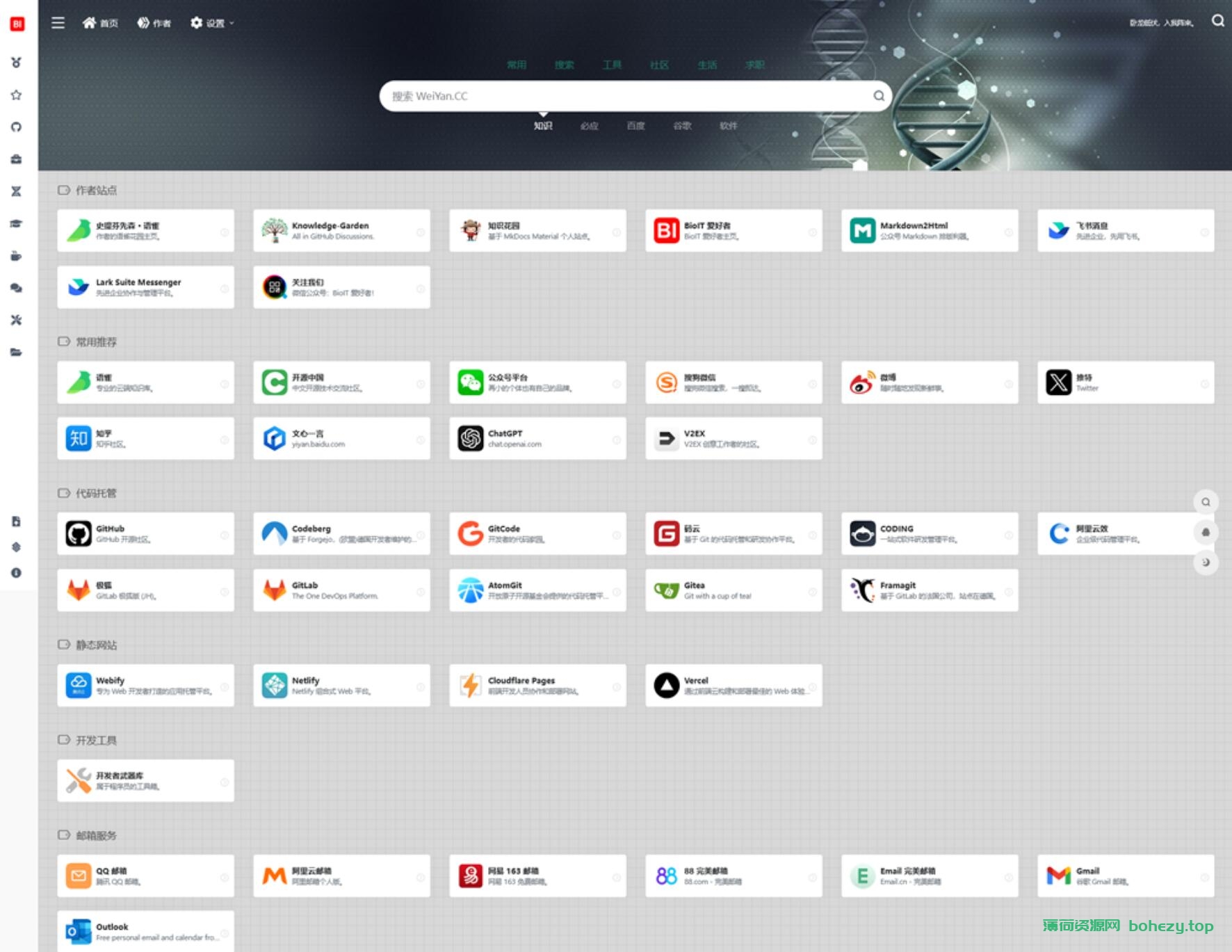Click the 知乎 blue icon
Screen dimensions: 1232x952
coord(78,439)
